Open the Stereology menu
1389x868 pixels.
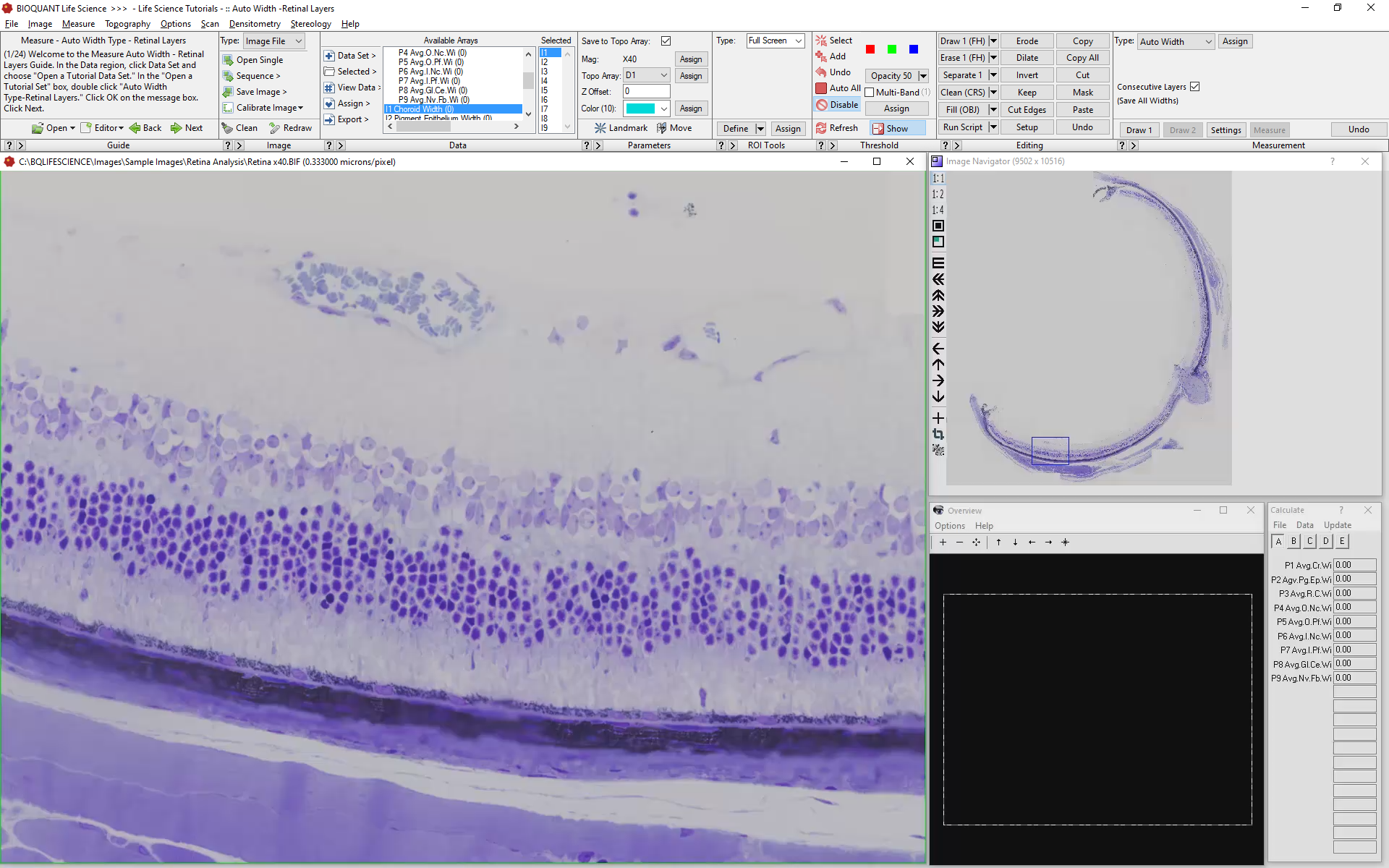310,24
